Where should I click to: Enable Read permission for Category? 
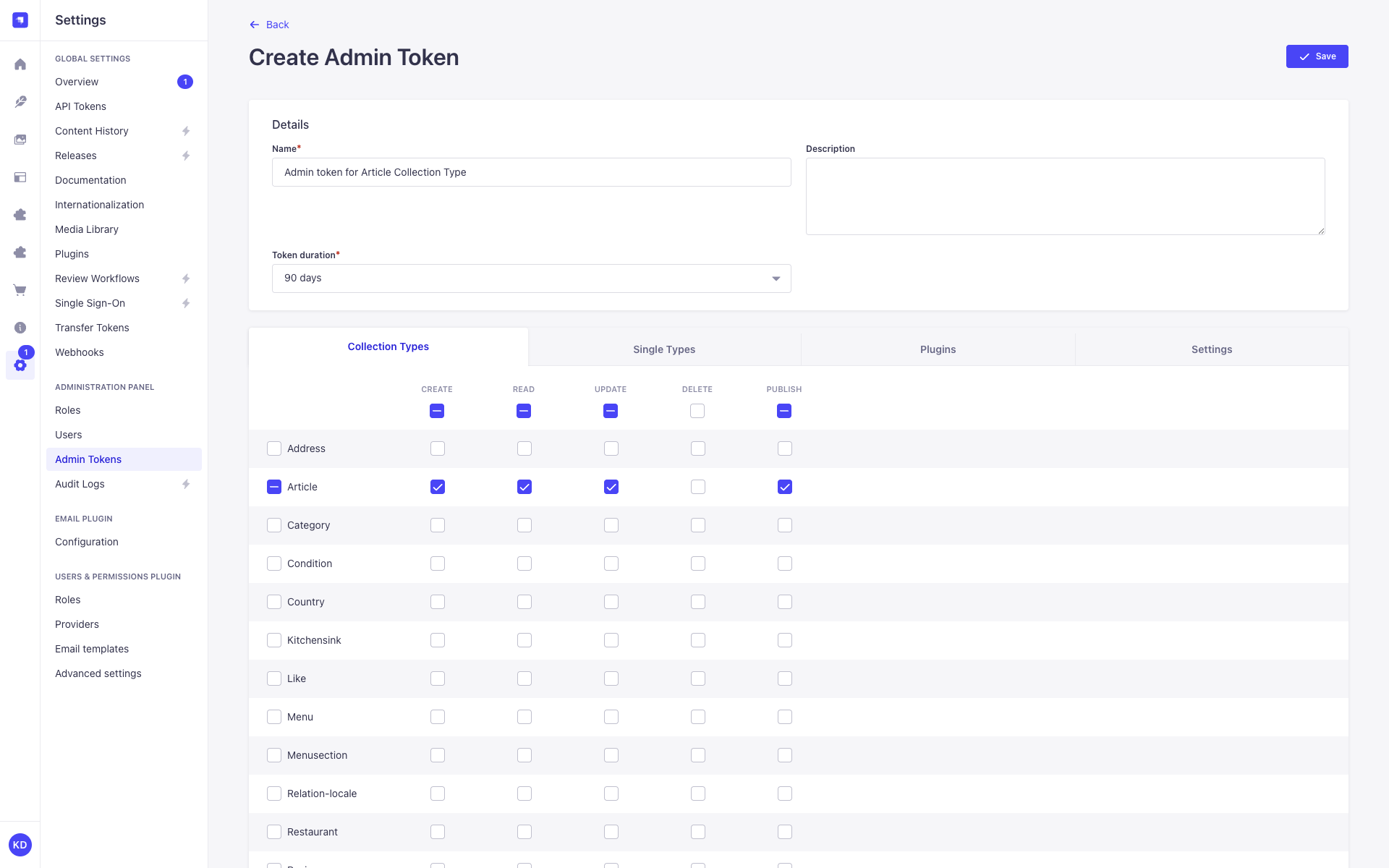tap(524, 525)
